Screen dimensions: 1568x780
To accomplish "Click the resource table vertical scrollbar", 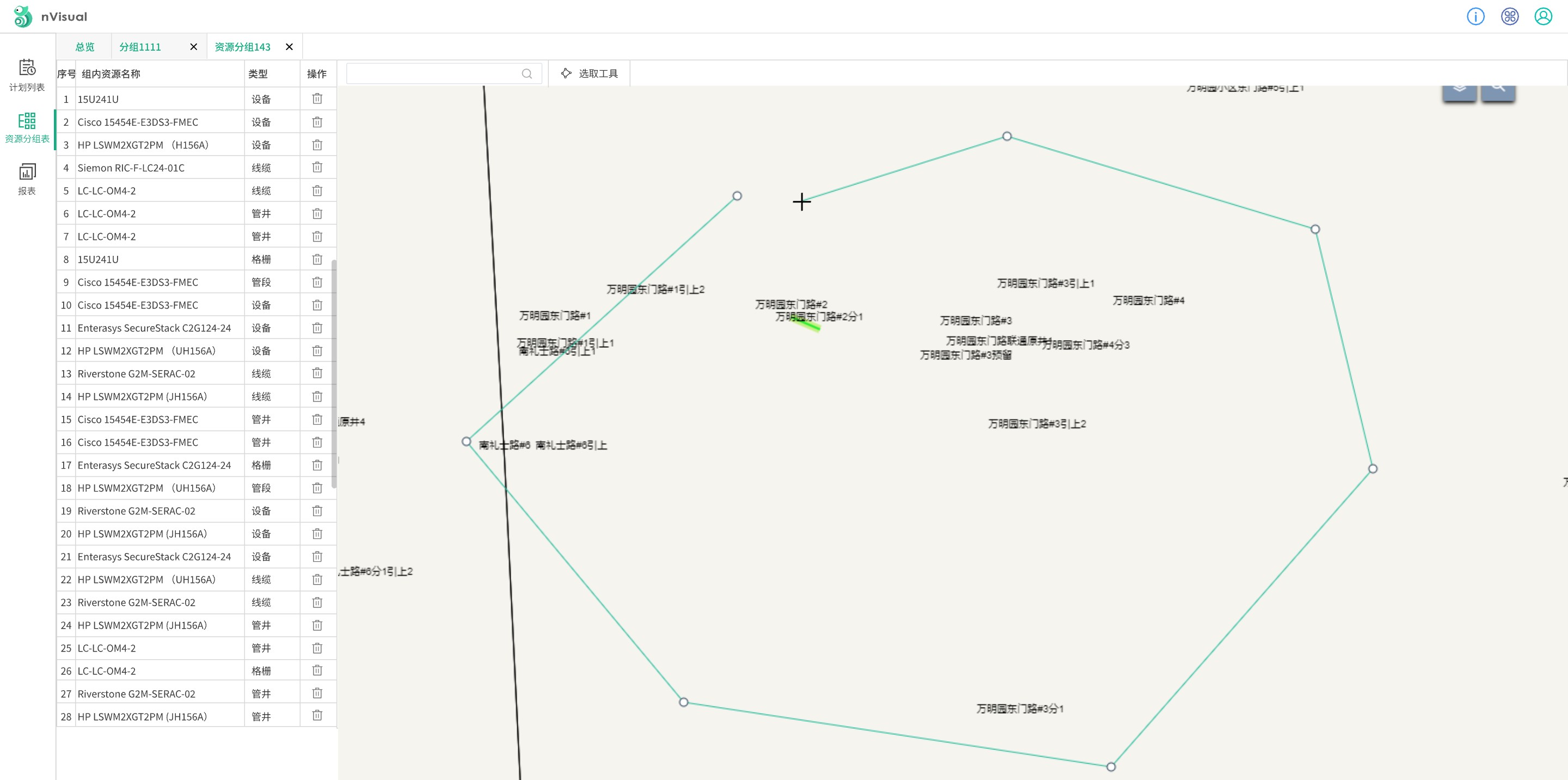I will click(334, 373).
